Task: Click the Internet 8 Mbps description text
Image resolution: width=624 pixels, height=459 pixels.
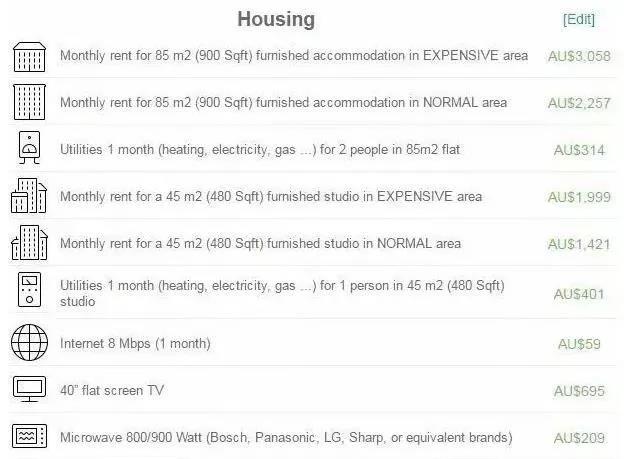Action: 135,343
